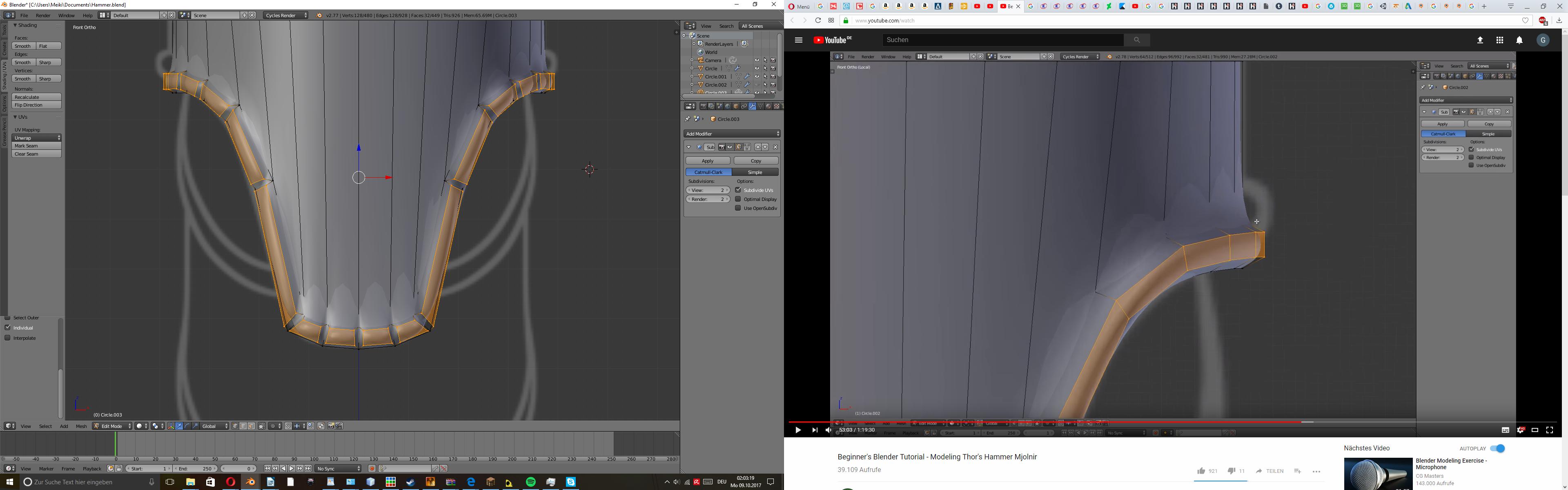Screen dimensions: 1568x490
Task: Seek in YouTube video progress bar
Action: (1172, 422)
